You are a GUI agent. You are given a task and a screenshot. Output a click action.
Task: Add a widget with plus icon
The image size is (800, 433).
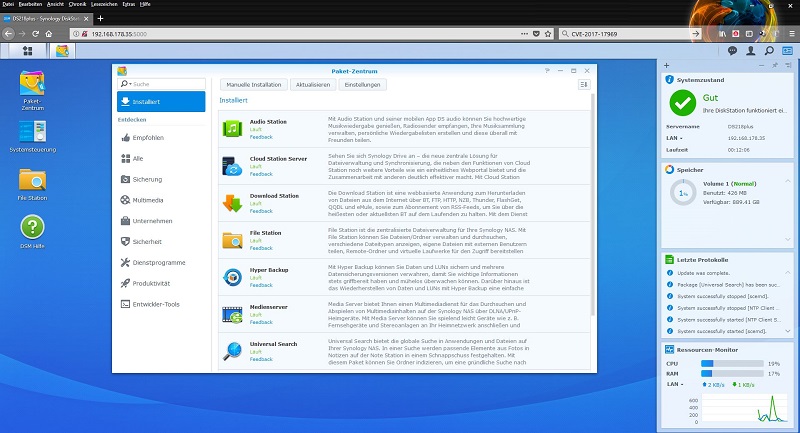(666, 65)
